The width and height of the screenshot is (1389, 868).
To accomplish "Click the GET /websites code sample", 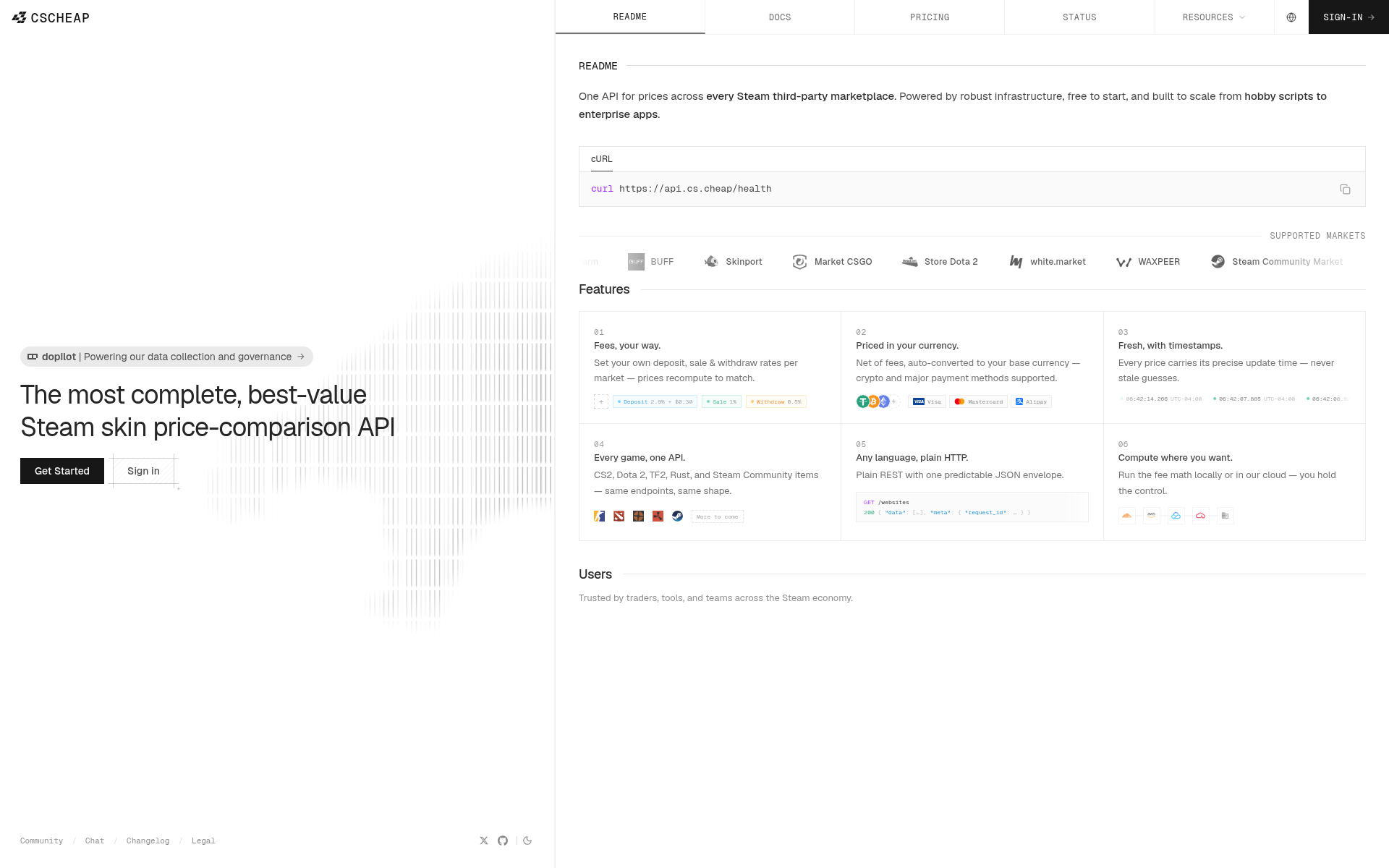I will tap(972, 507).
